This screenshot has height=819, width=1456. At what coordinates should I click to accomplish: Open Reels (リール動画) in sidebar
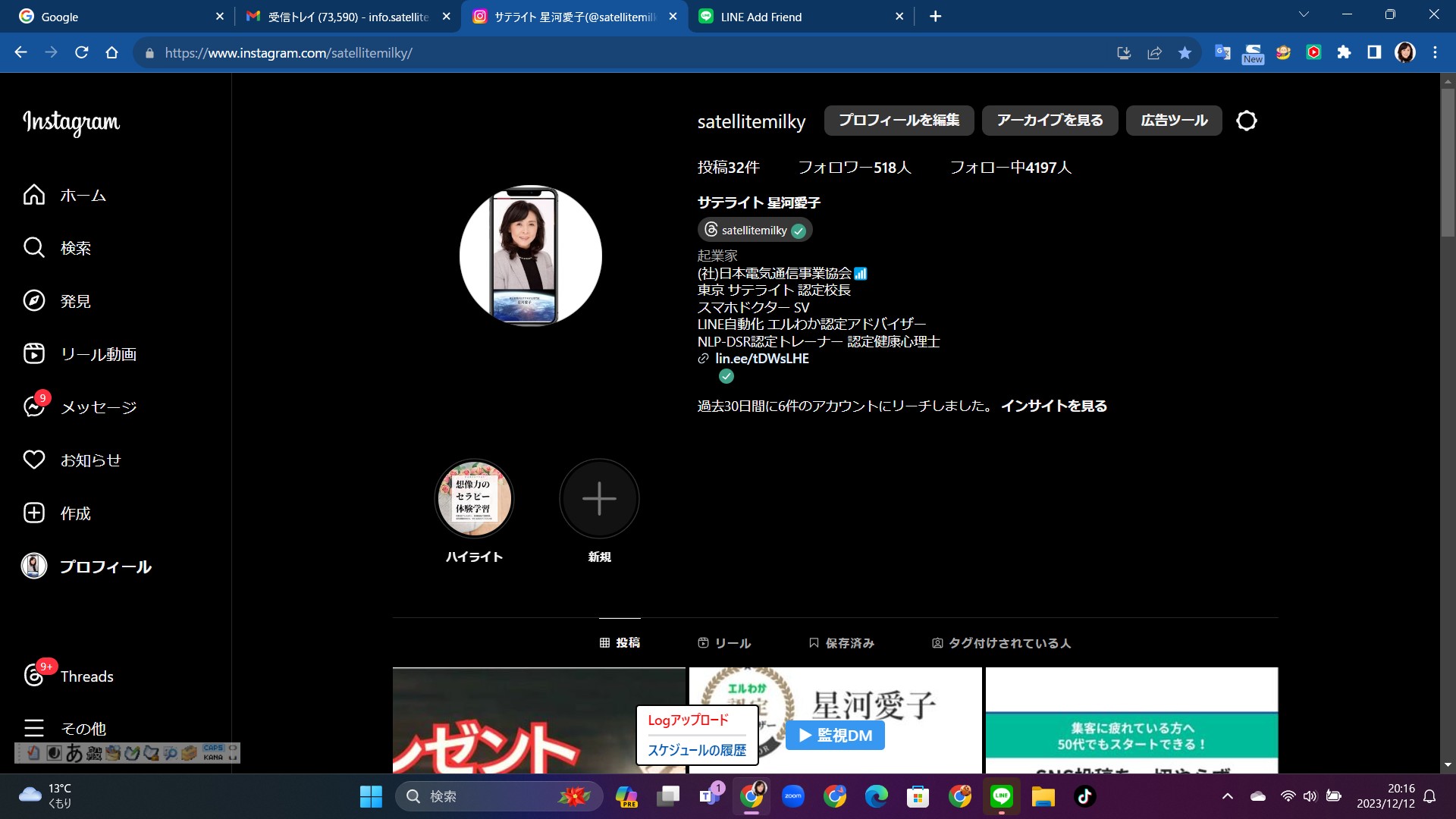pos(80,354)
